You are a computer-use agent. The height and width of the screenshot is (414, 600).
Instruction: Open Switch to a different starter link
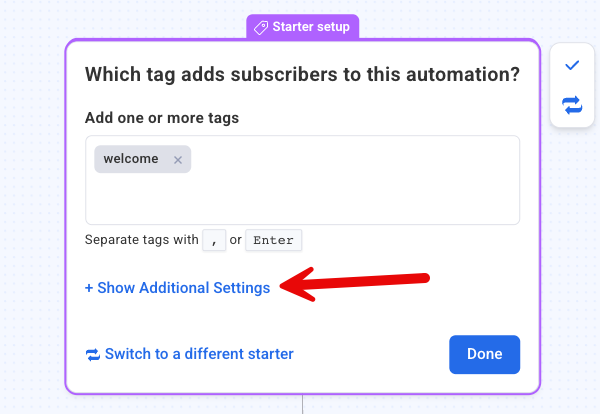(x=199, y=354)
